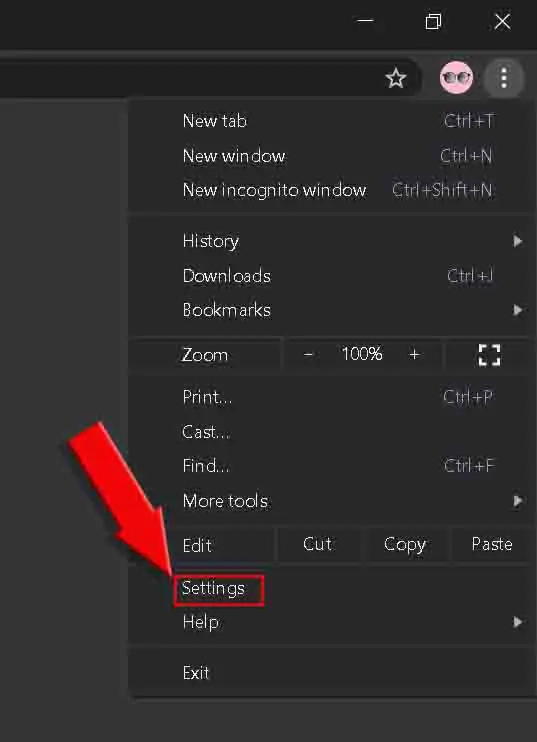Bookmark this page with star icon
Image resolution: width=537 pixels, height=742 pixels.
click(x=396, y=78)
